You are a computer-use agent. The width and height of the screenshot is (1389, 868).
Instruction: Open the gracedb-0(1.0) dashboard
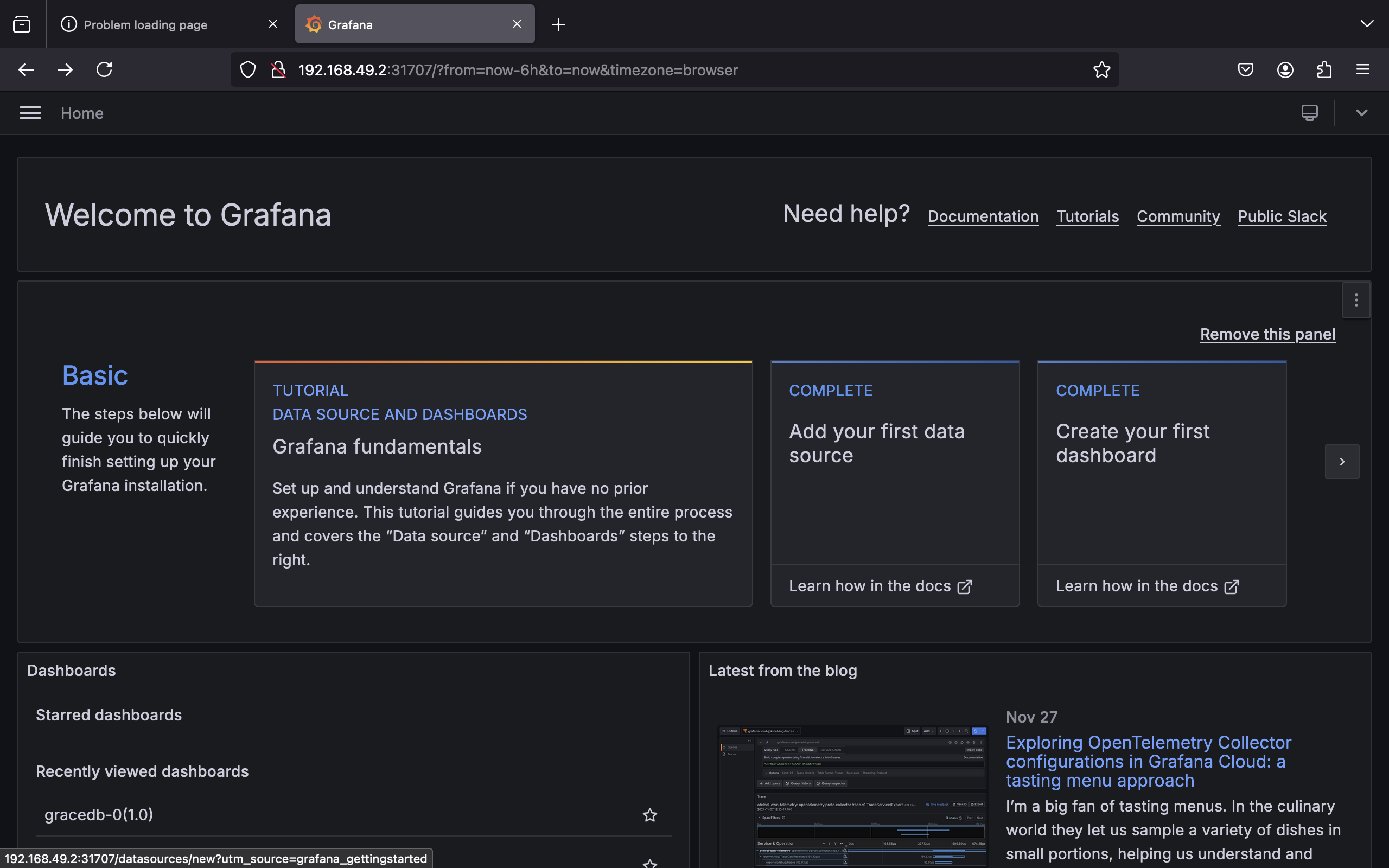tap(99, 815)
